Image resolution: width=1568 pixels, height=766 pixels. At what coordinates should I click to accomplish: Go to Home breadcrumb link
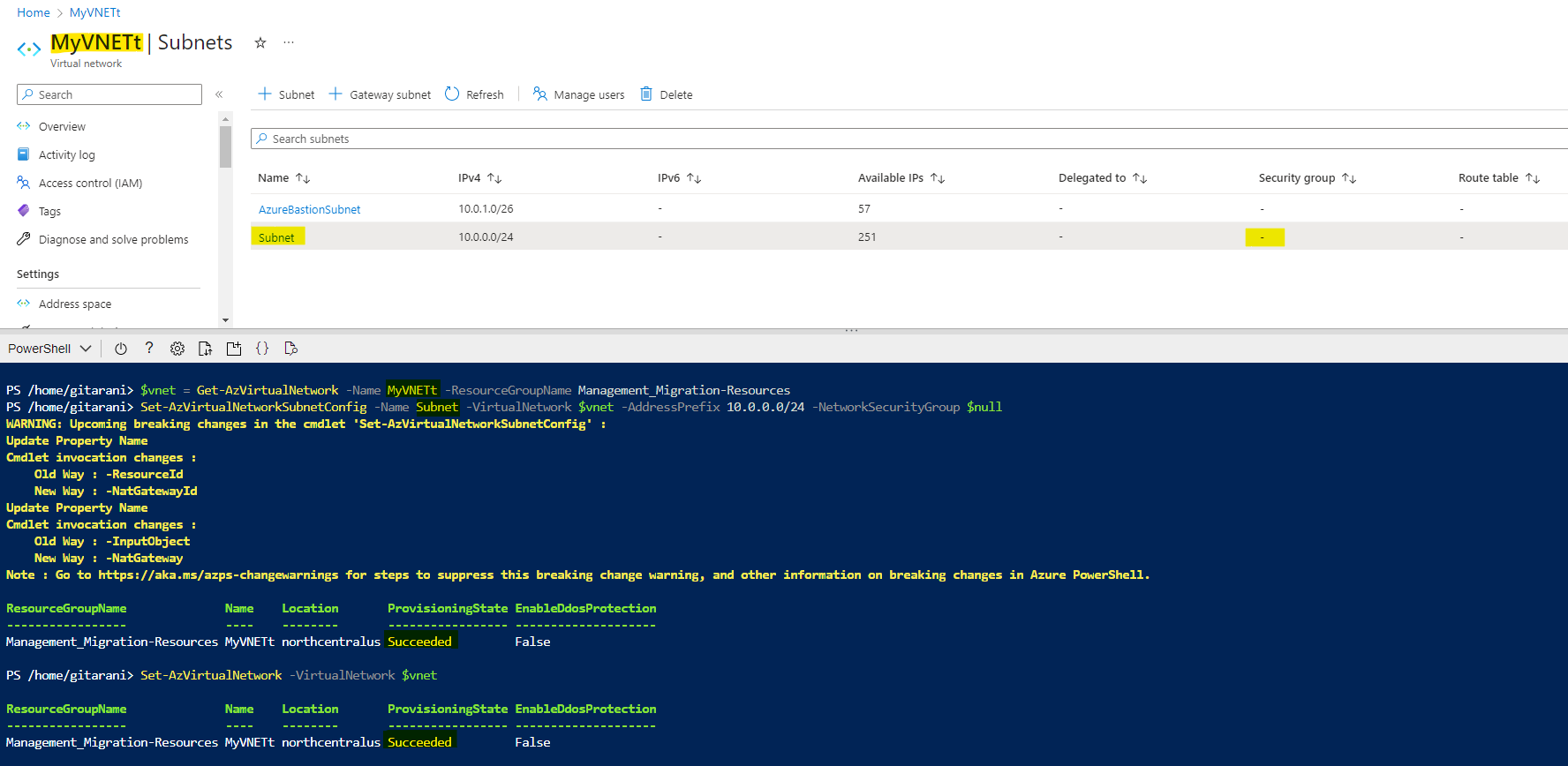point(34,12)
